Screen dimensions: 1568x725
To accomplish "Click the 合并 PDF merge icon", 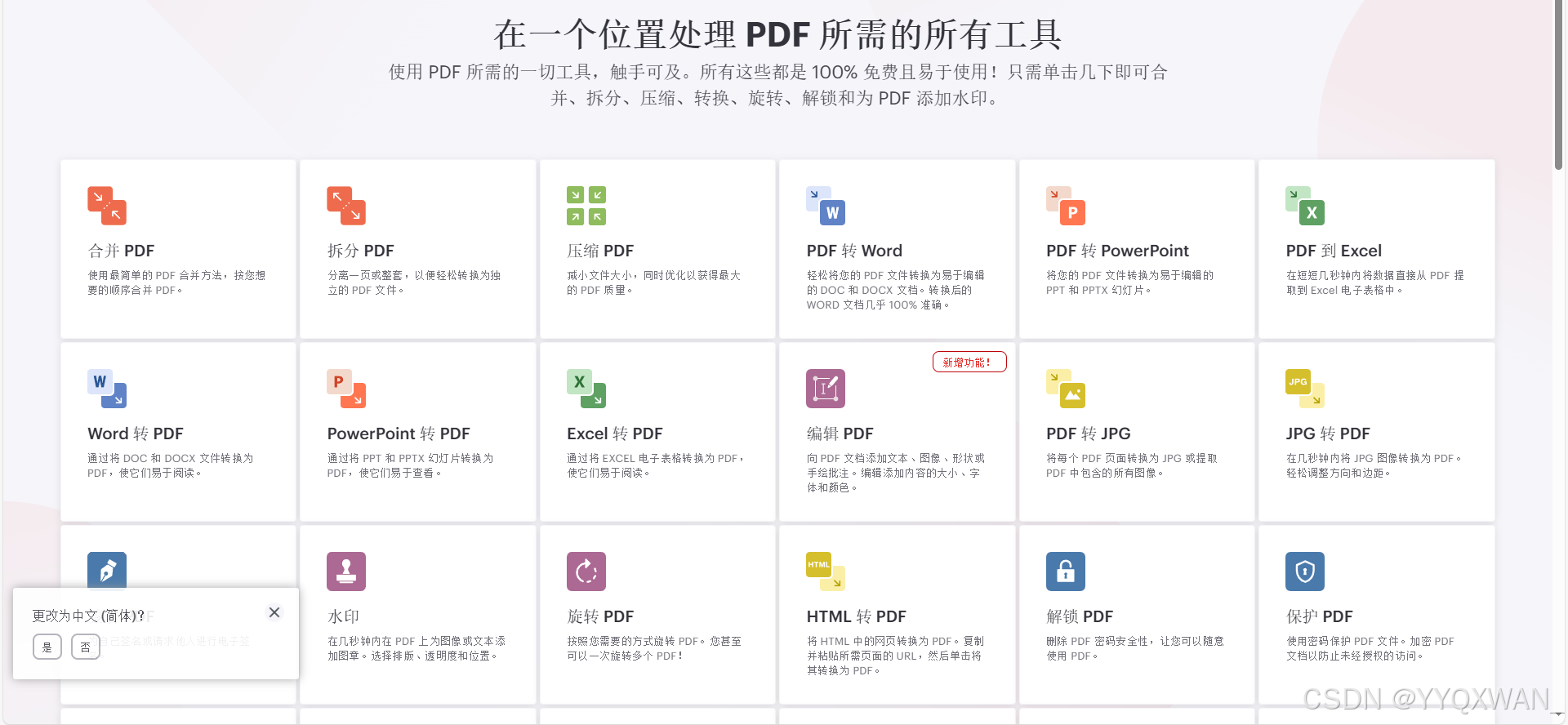I will (x=107, y=206).
